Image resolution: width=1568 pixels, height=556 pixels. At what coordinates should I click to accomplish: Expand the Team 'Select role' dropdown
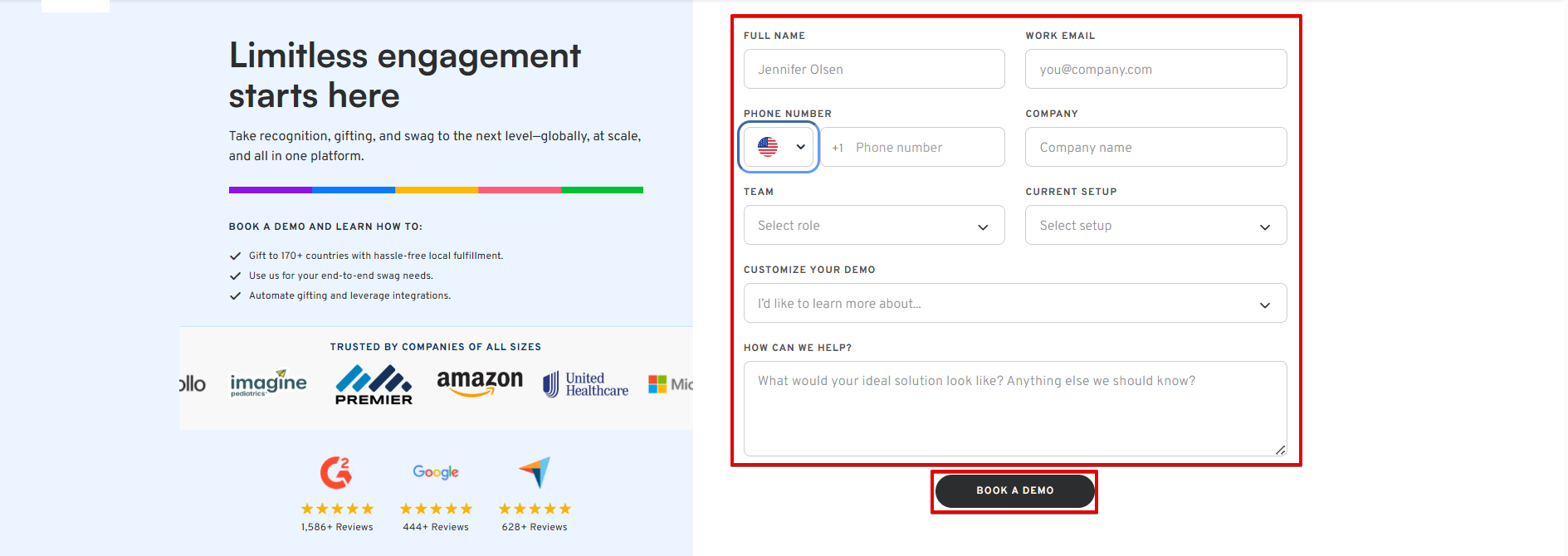coord(874,226)
